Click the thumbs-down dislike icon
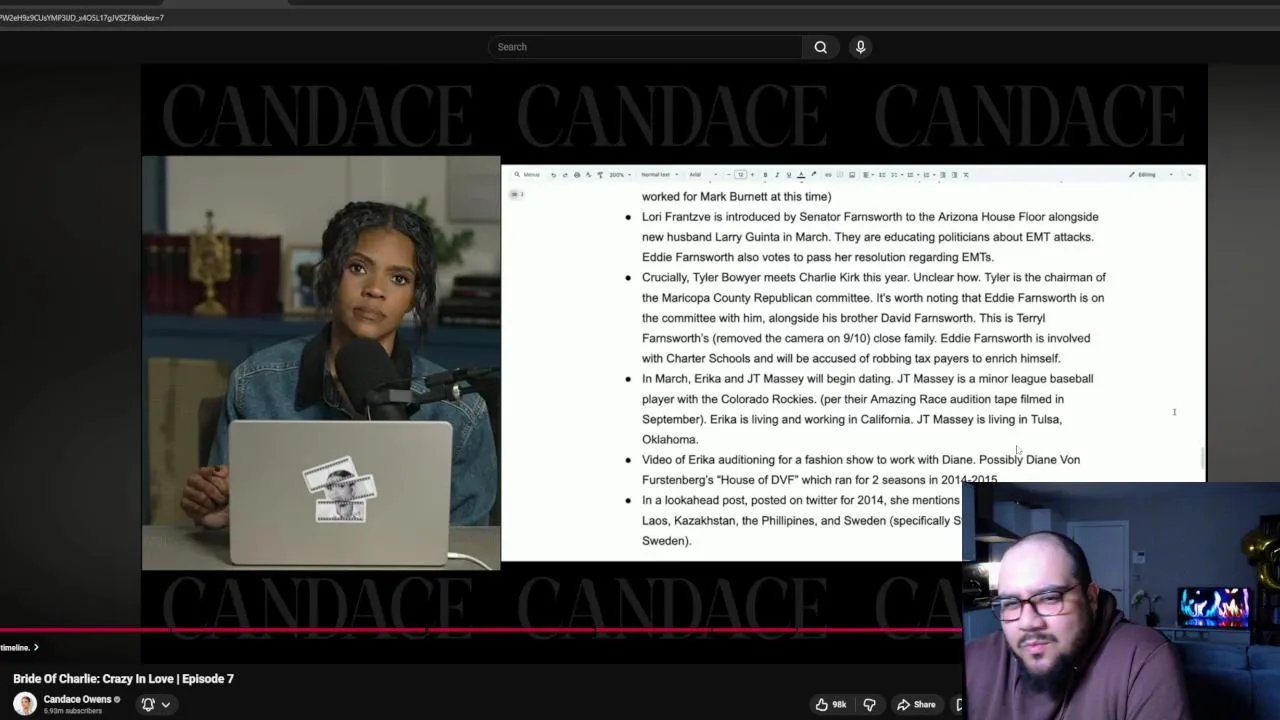Screen dimensions: 1280x720 point(869,704)
